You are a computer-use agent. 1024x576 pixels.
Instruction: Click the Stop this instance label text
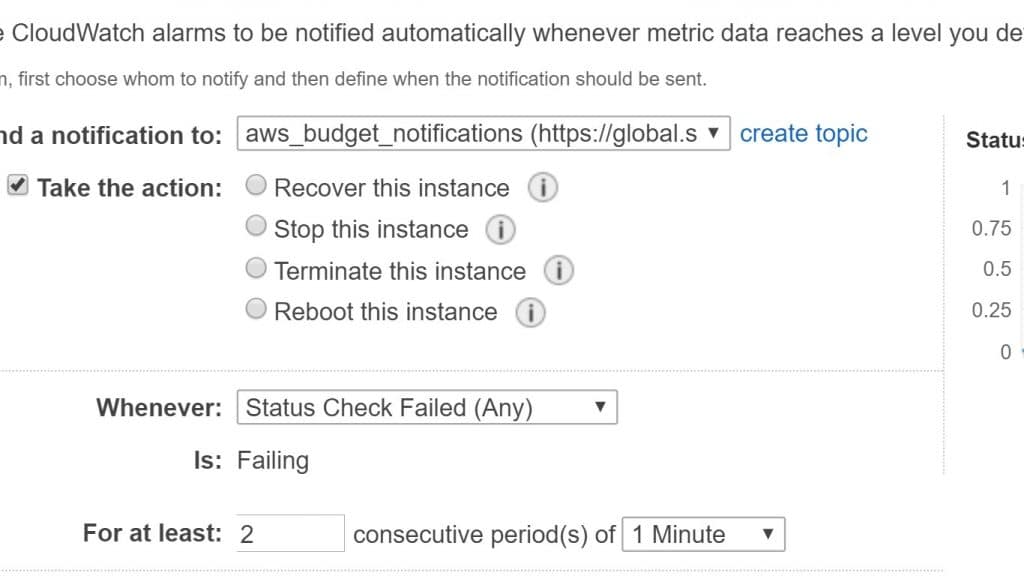[x=372, y=230]
